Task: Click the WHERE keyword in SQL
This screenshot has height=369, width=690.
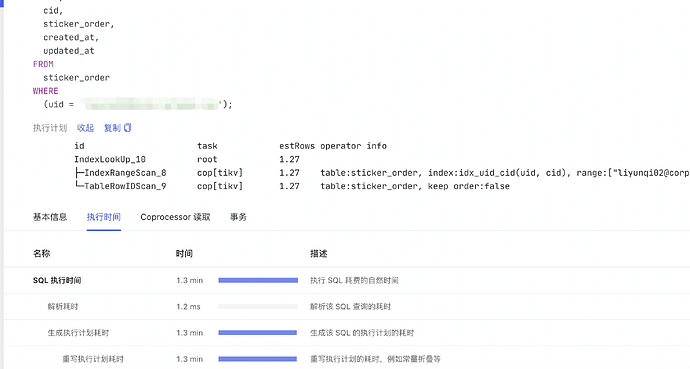Action: coord(46,91)
